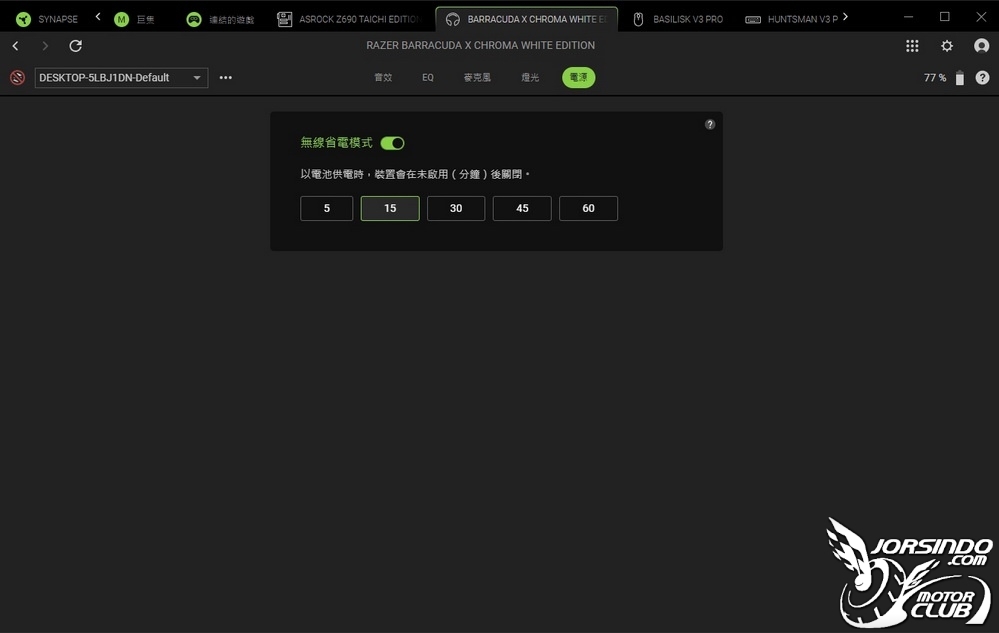The width and height of the screenshot is (999, 633).
Task: Click the mouse icon for Basilisk
Action: coord(638,19)
